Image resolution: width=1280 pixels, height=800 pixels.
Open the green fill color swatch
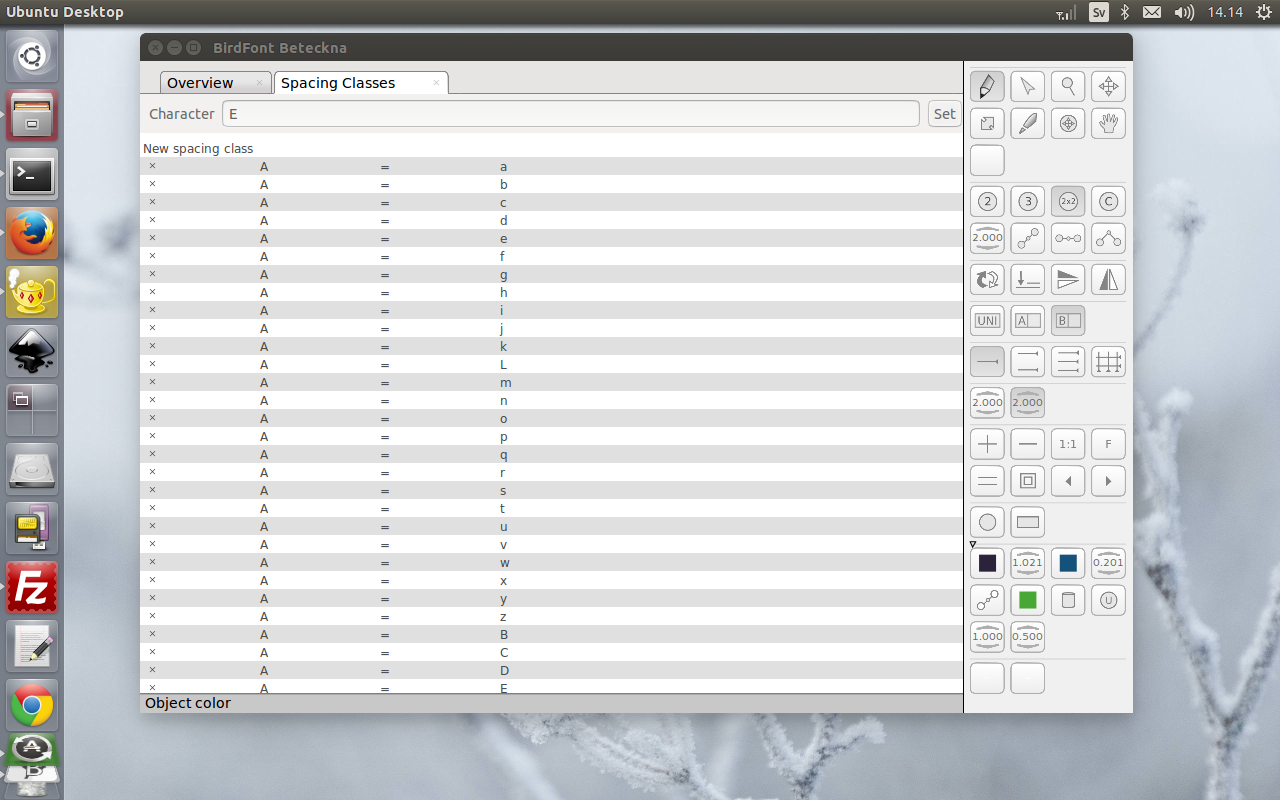point(1027,600)
